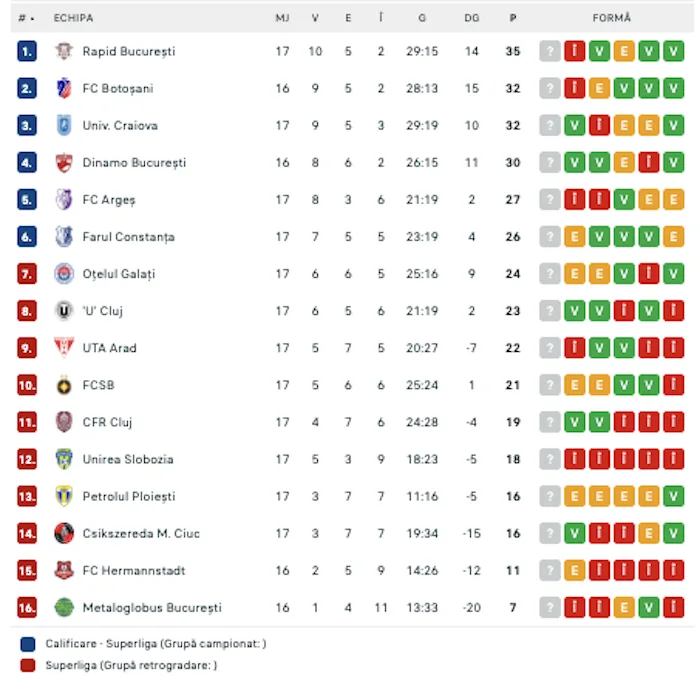Sort standings by the P points header
This screenshot has width=700, height=680.
pyautogui.click(x=513, y=18)
